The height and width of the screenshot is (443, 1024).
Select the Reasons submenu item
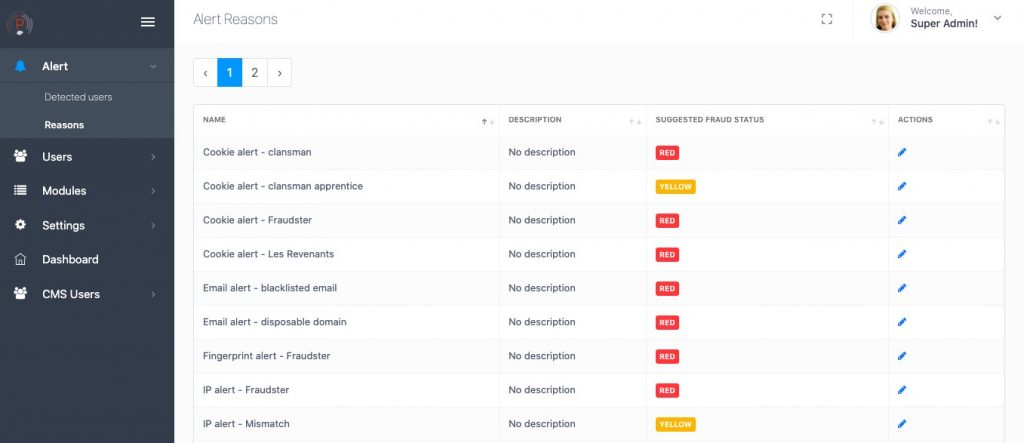[x=64, y=125]
